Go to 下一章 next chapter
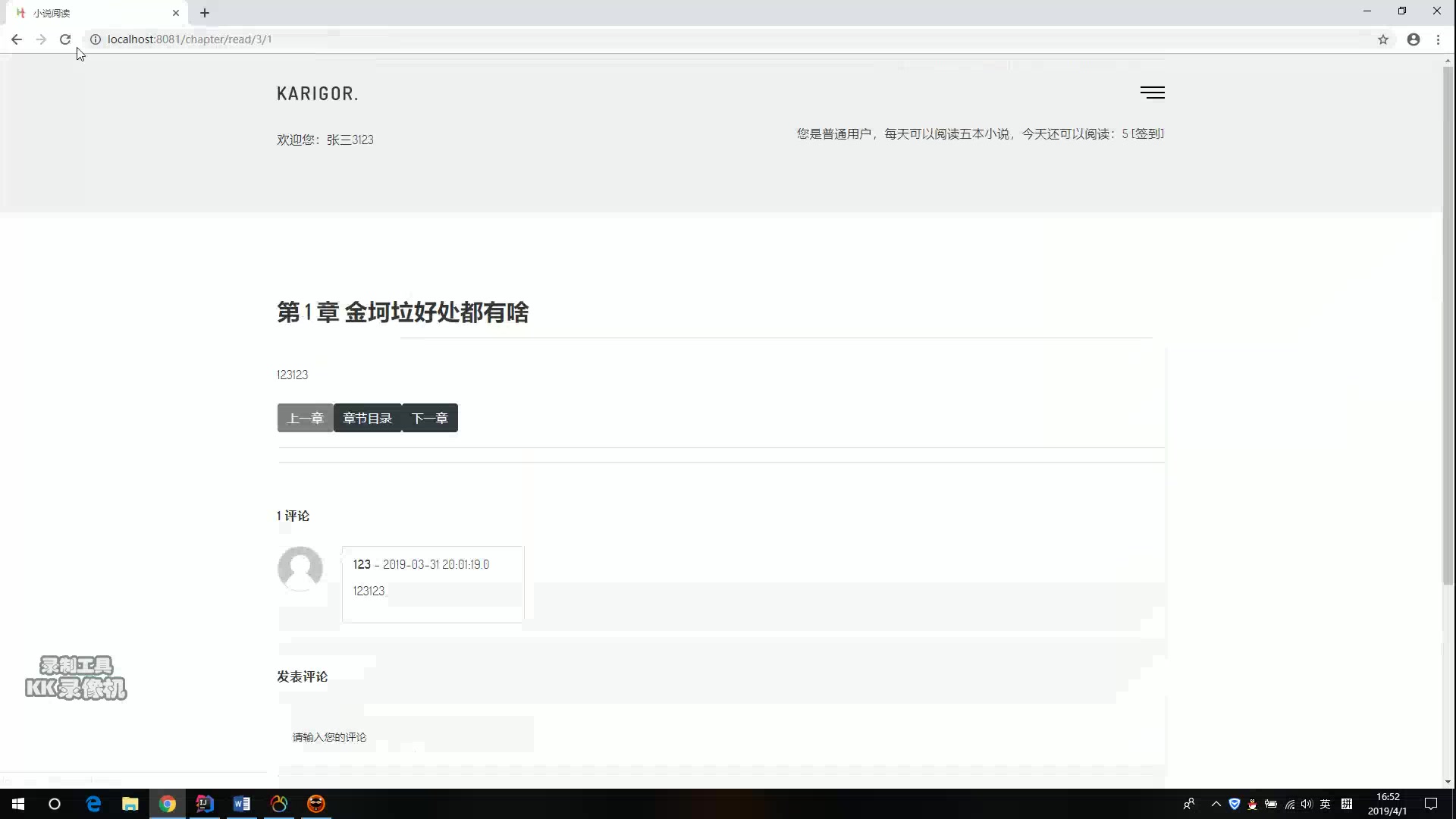This screenshot has width=1456, height=819. 429,418
